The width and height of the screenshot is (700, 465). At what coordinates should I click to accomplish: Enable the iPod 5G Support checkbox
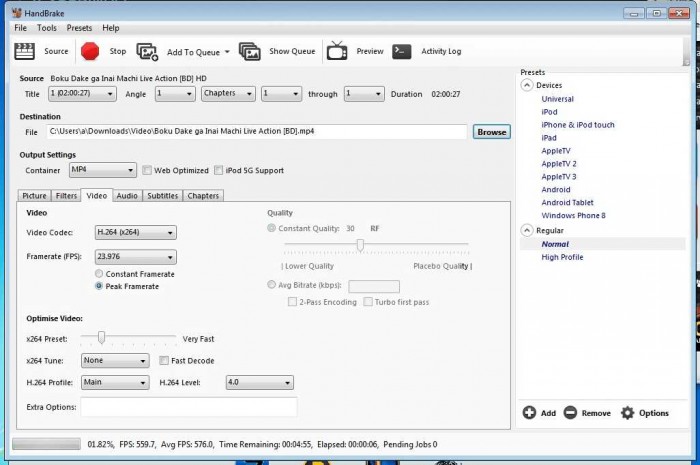tap(218, 170)
